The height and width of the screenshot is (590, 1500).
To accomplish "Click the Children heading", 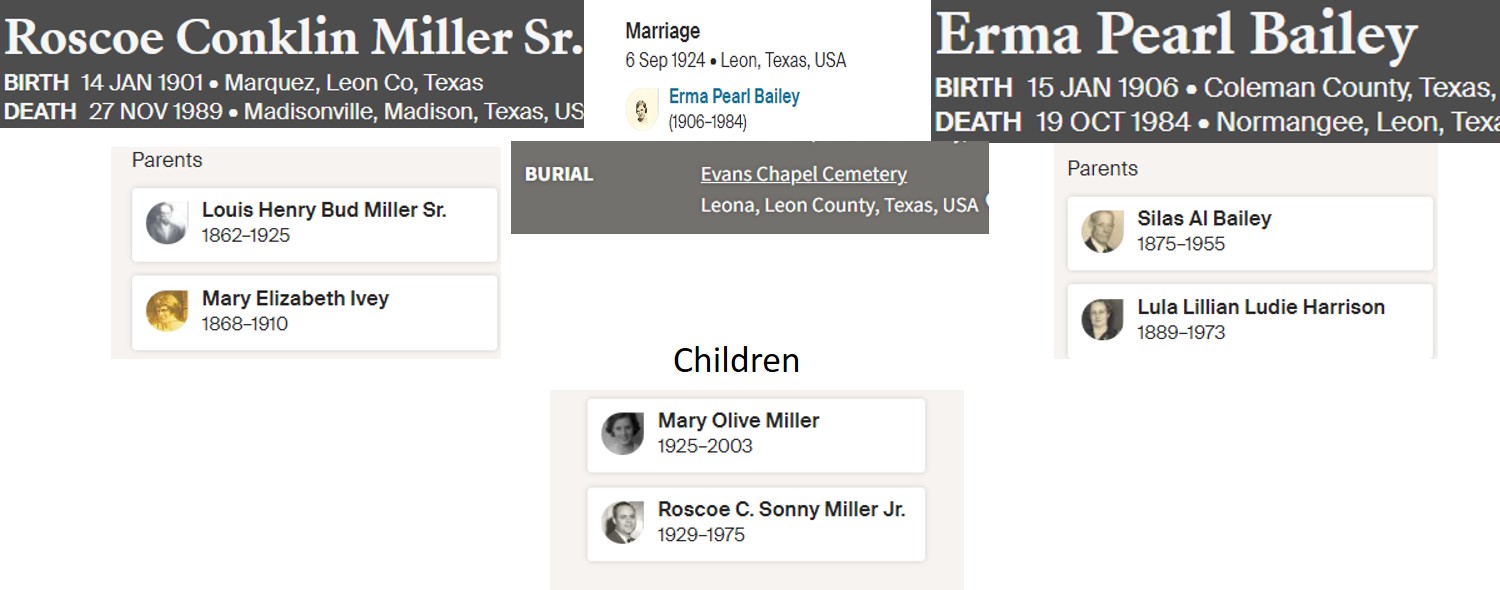I will tap(736, 360).
